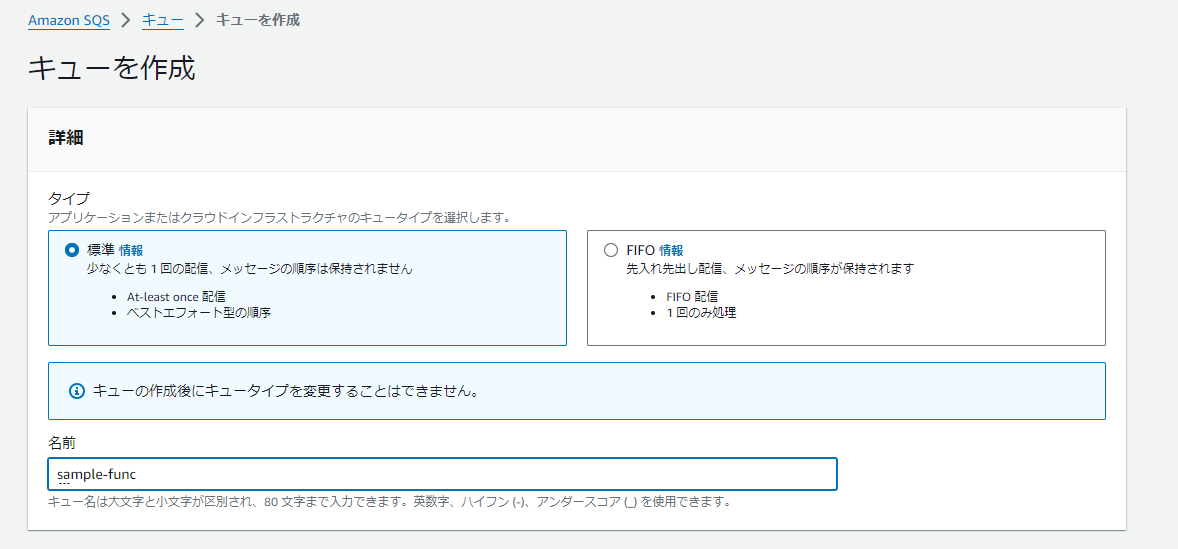Click the 名前 field label

coord(62,444)
